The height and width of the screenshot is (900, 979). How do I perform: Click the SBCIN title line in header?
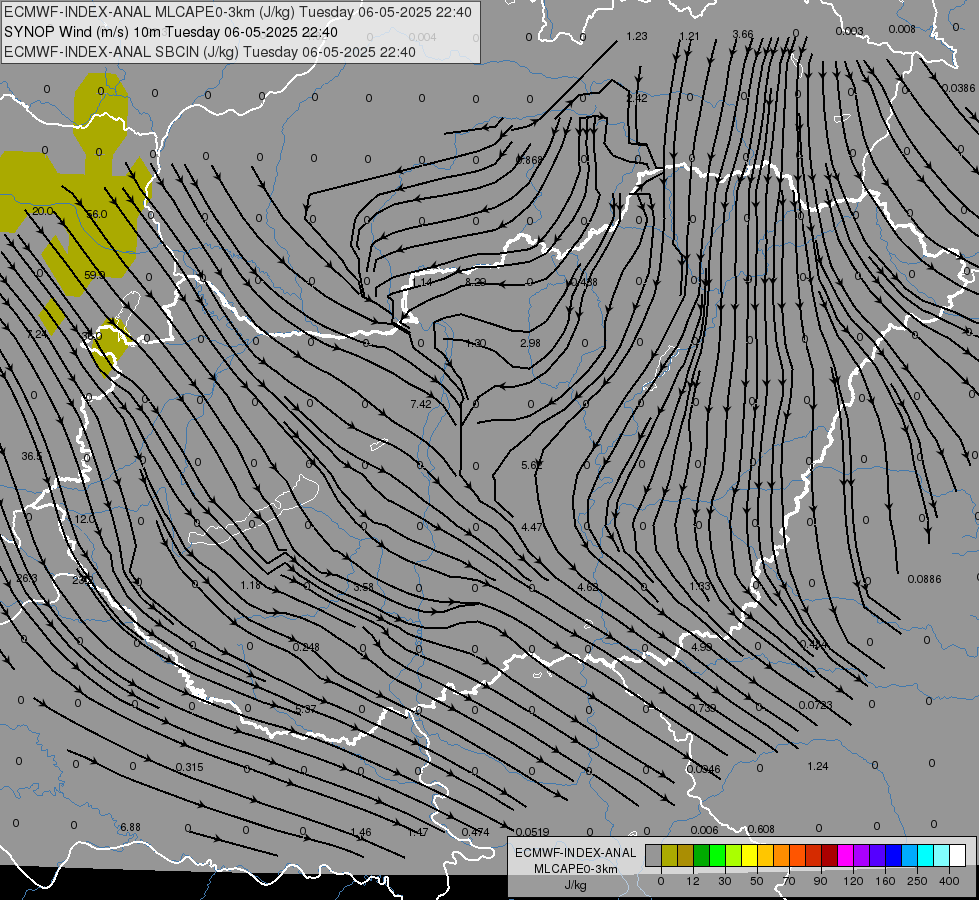[x=210, y=52]
